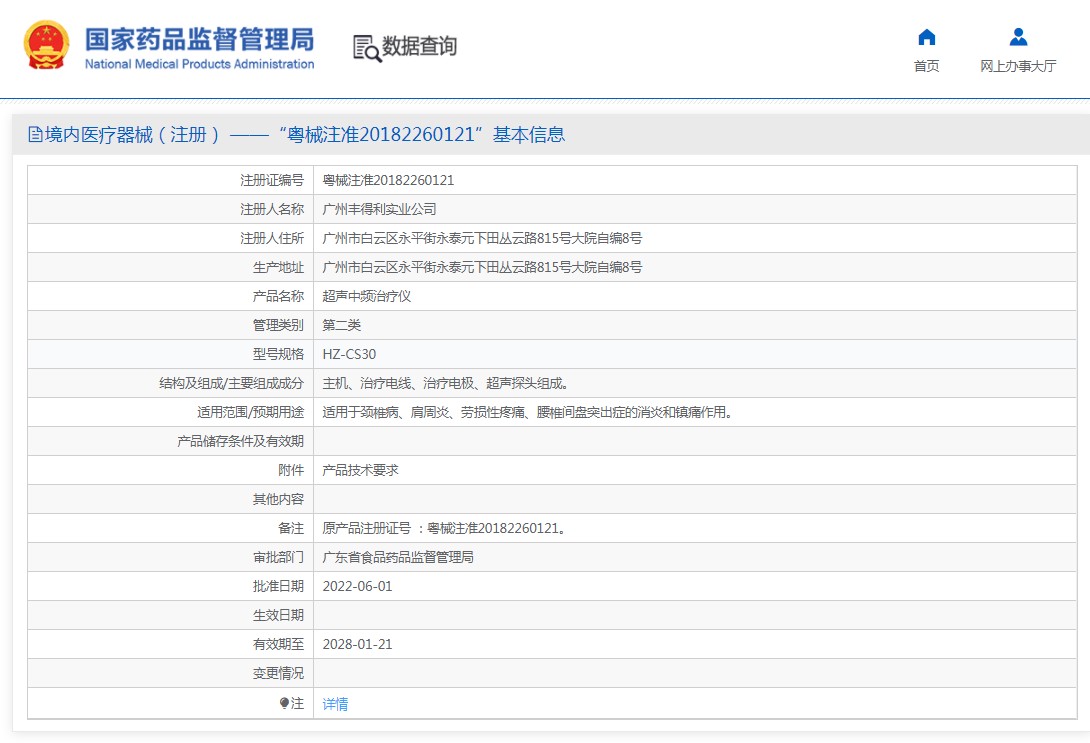Click the bulb icon beside 注
Viewport: 1090px width, 743px height.
pyautogui.click(x=284, y=703)
